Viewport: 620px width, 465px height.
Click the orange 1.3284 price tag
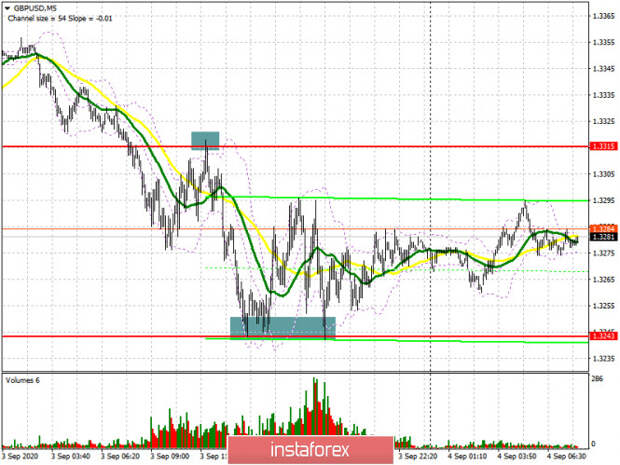pyautogui.click(x=602, y=228)
